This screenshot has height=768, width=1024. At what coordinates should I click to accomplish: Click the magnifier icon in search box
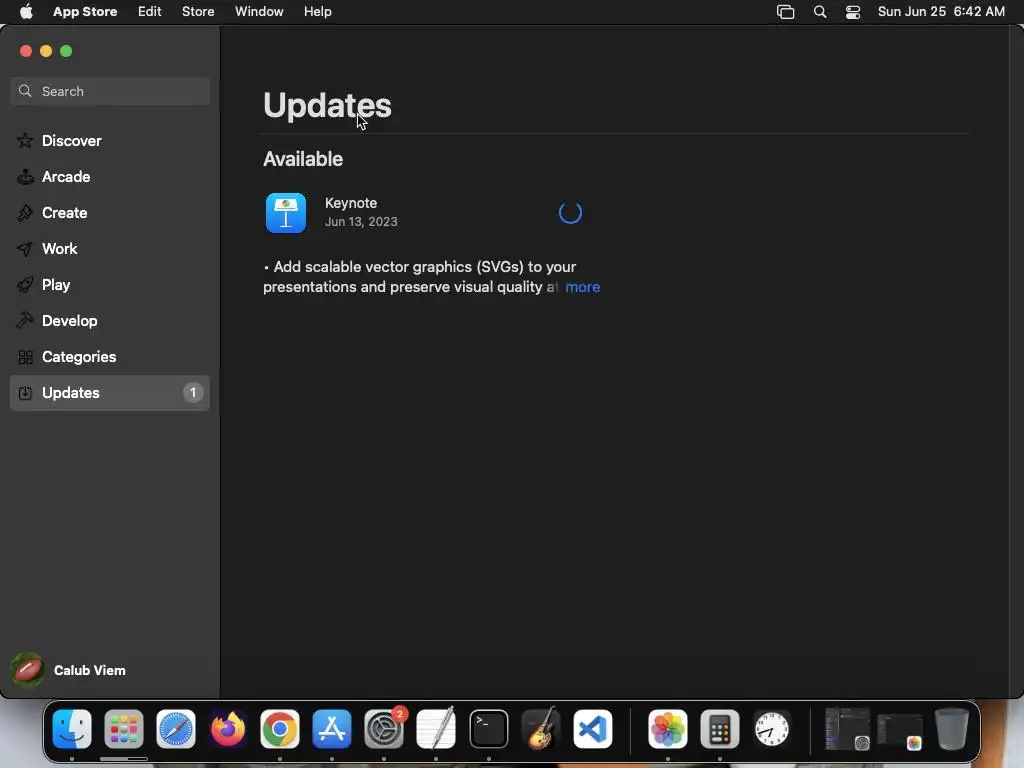pos(25,91)
